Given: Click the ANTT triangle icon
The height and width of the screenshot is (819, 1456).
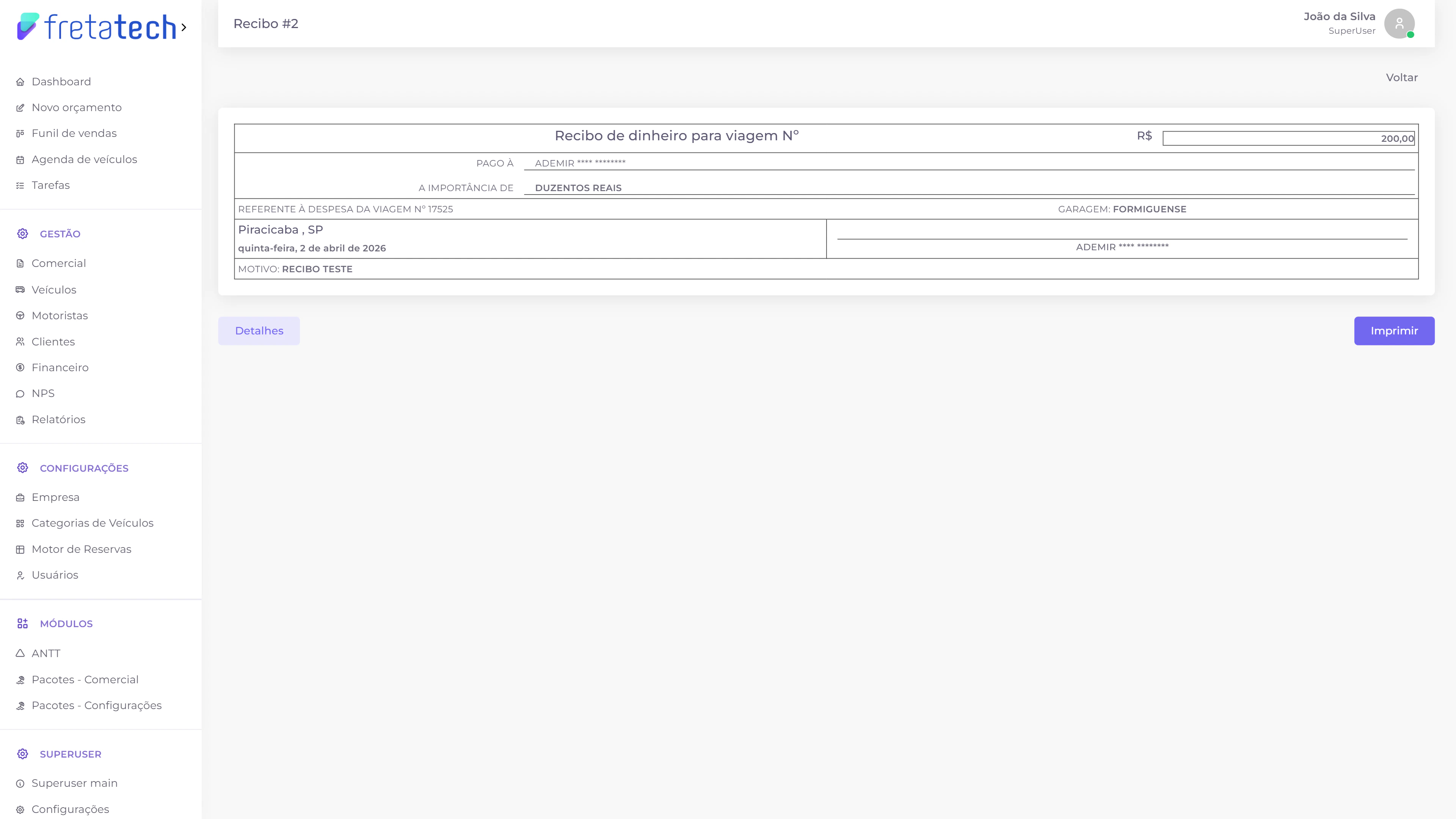Looking at the screenshot, I should tap(20, 653).
